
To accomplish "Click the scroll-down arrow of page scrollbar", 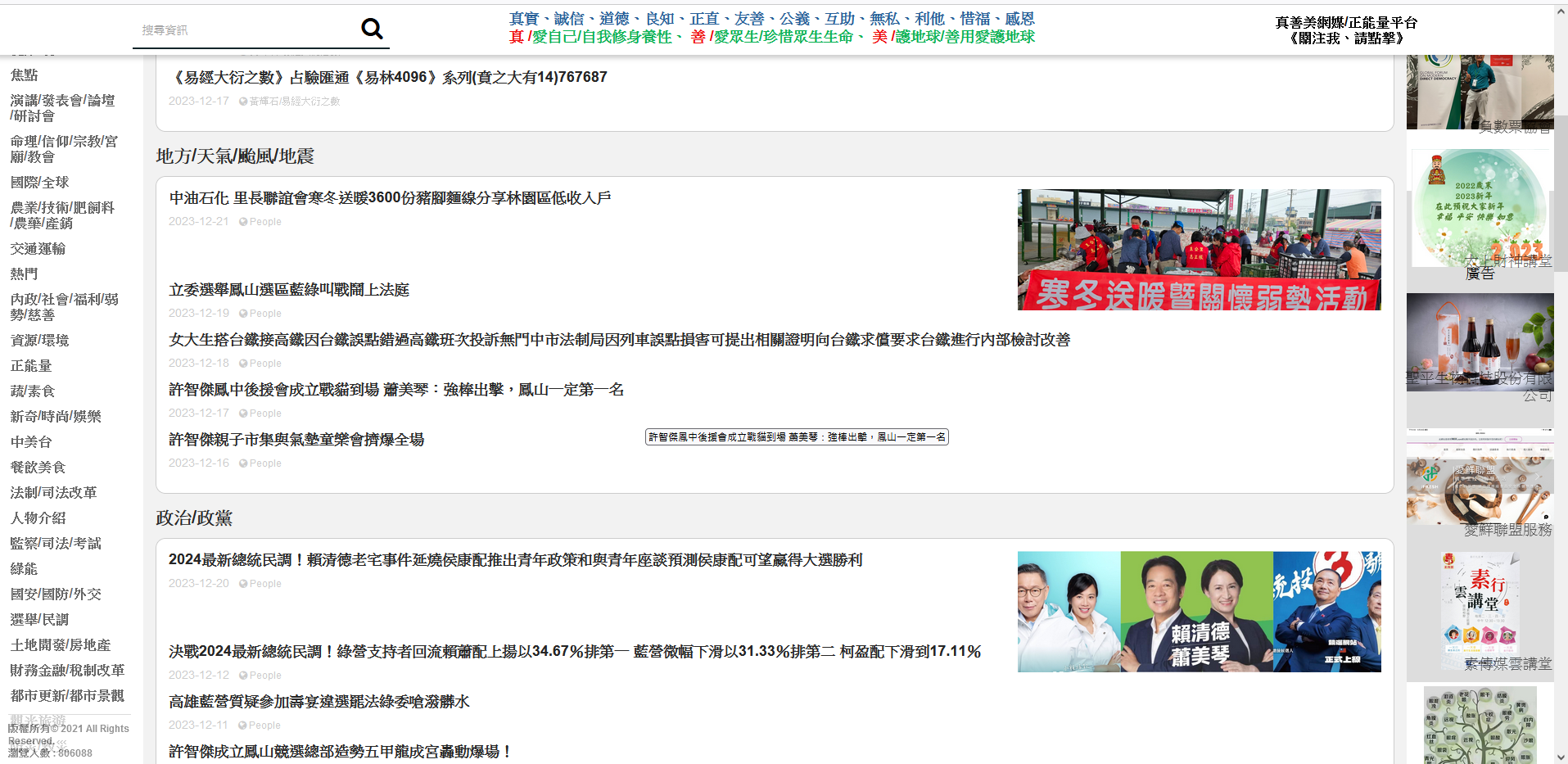I will click(1561, 757).
